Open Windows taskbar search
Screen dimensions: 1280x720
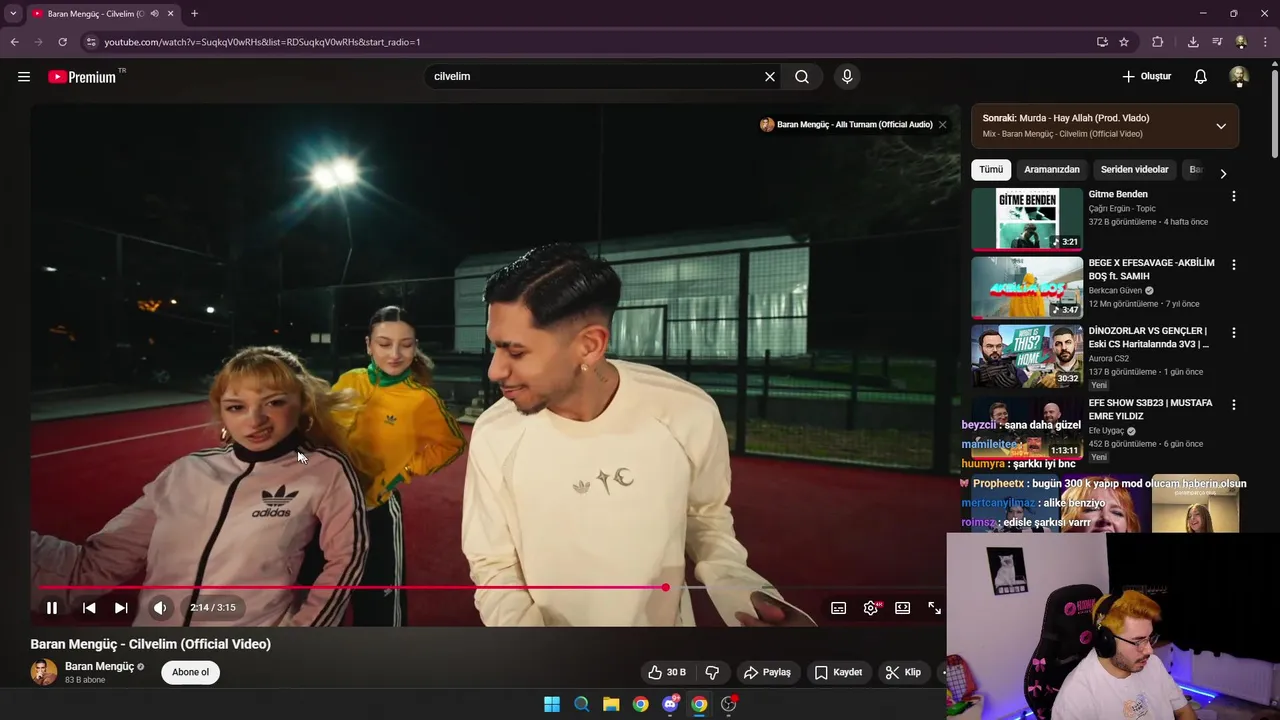click(581, 704)
